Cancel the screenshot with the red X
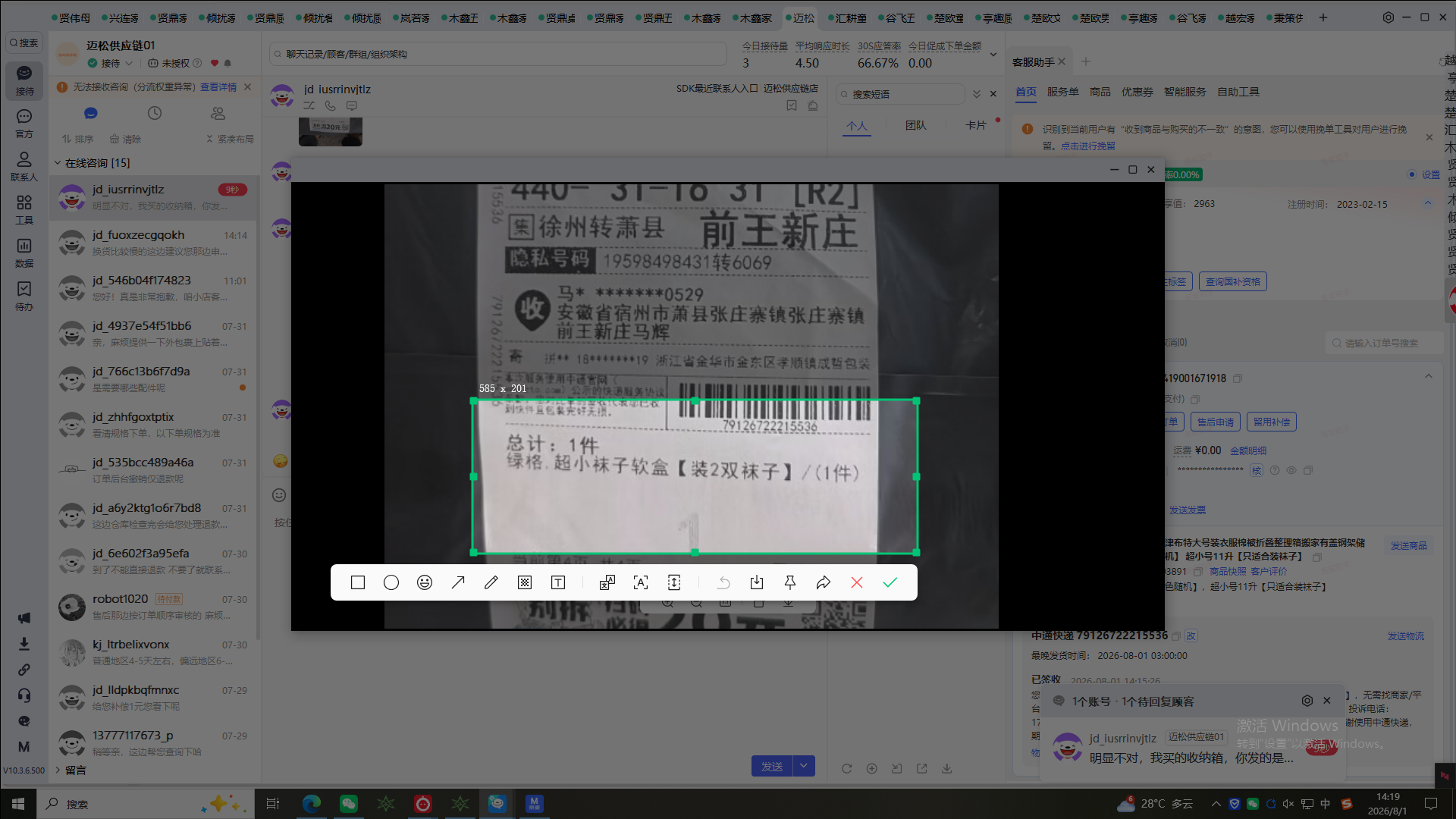This screenshot has height=819, width=1456. tap(857, 582)
